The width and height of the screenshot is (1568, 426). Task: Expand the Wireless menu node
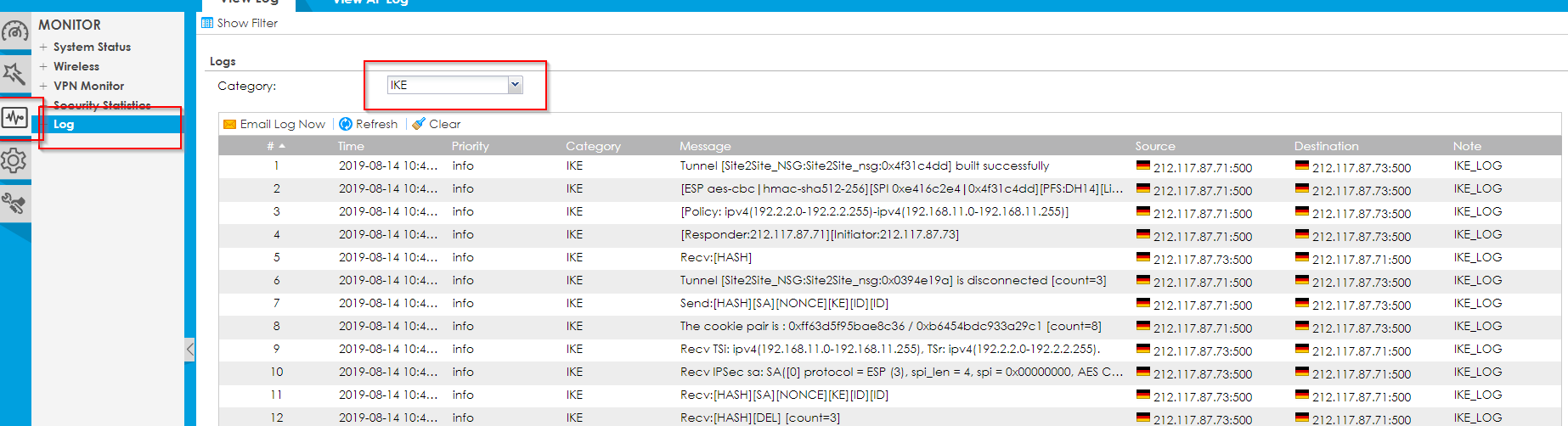43,66
